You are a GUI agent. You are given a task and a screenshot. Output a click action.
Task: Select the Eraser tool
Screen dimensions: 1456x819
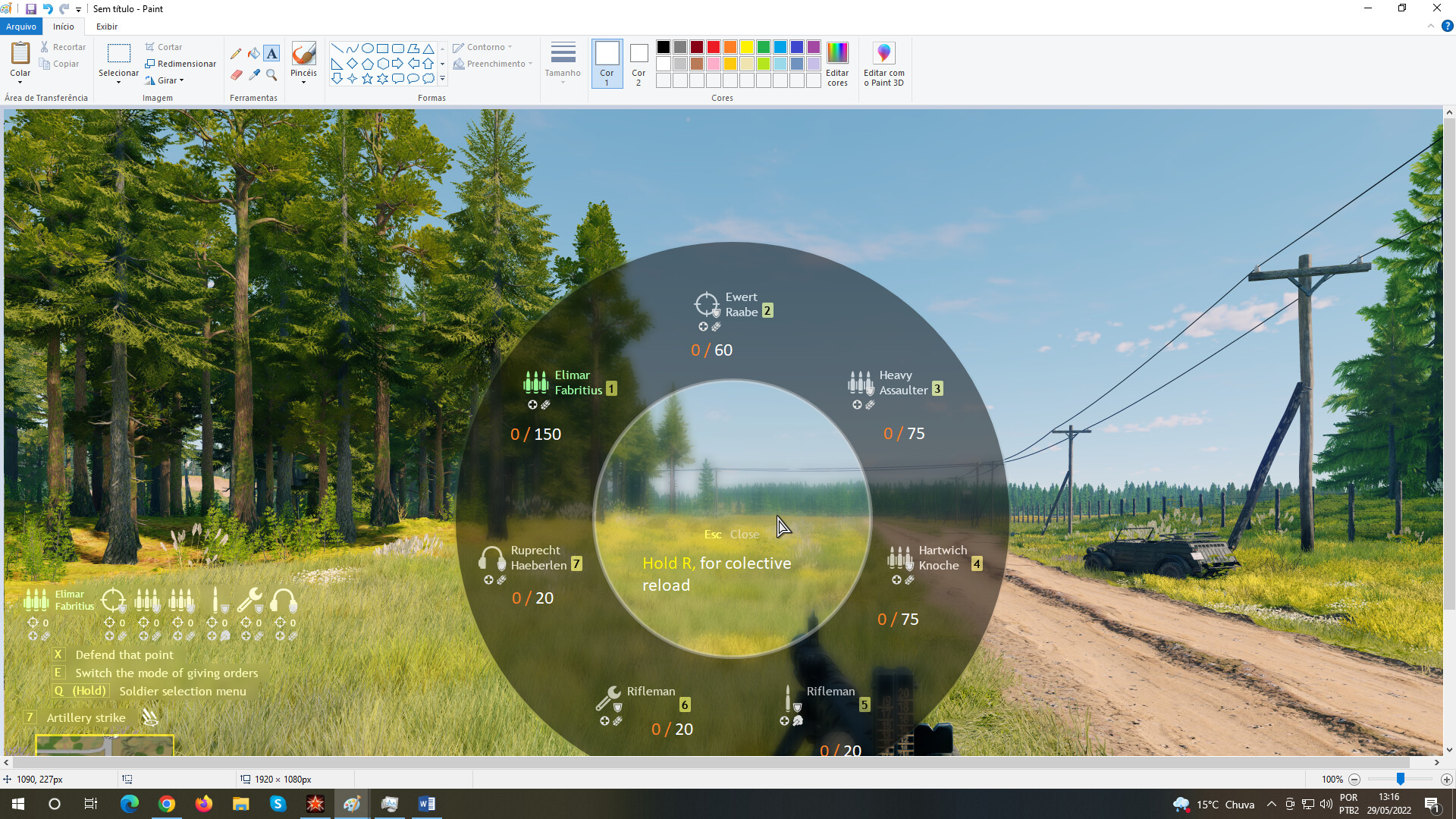tap(236, 74)
